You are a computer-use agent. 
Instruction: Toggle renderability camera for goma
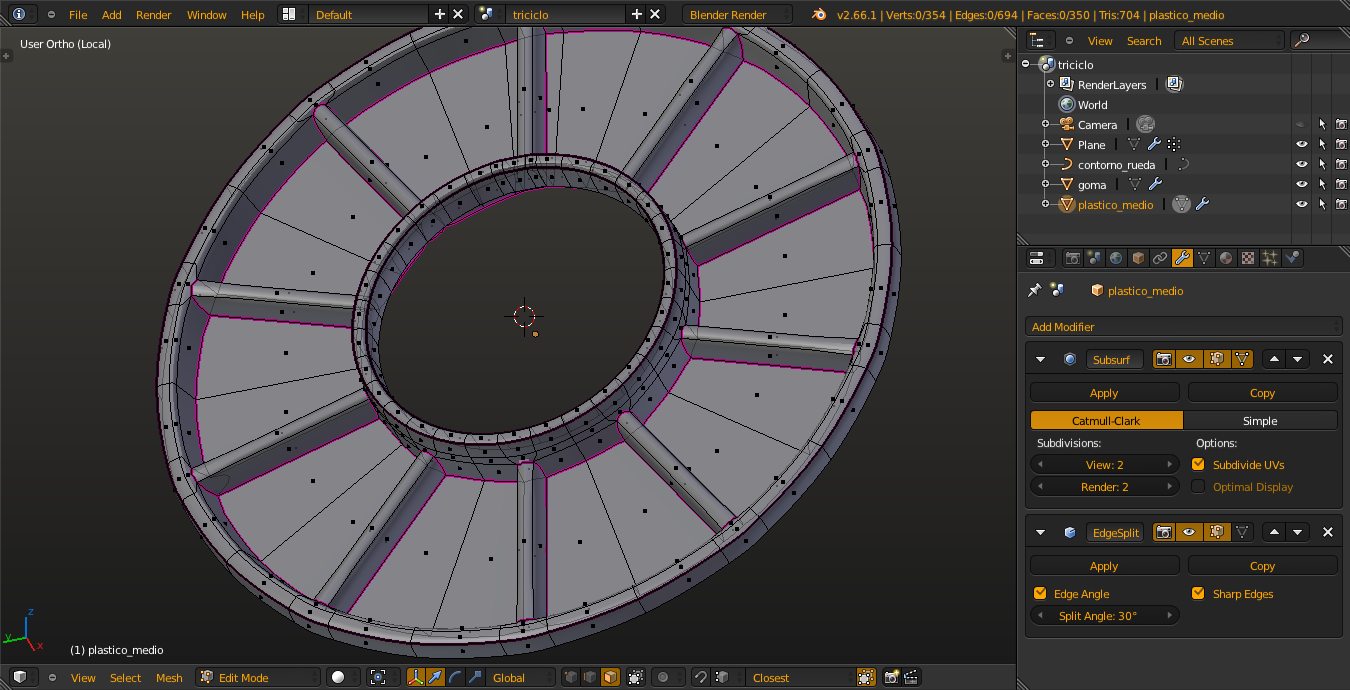tap(1341, 184)
